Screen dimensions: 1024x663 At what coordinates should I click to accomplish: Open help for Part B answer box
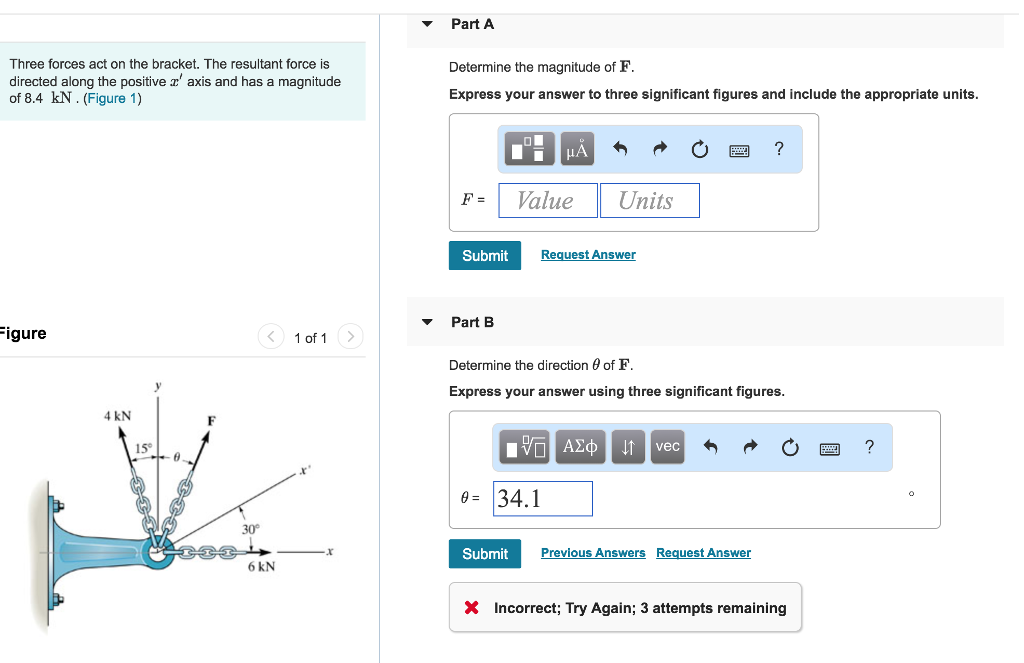click(x=869, y=447)
